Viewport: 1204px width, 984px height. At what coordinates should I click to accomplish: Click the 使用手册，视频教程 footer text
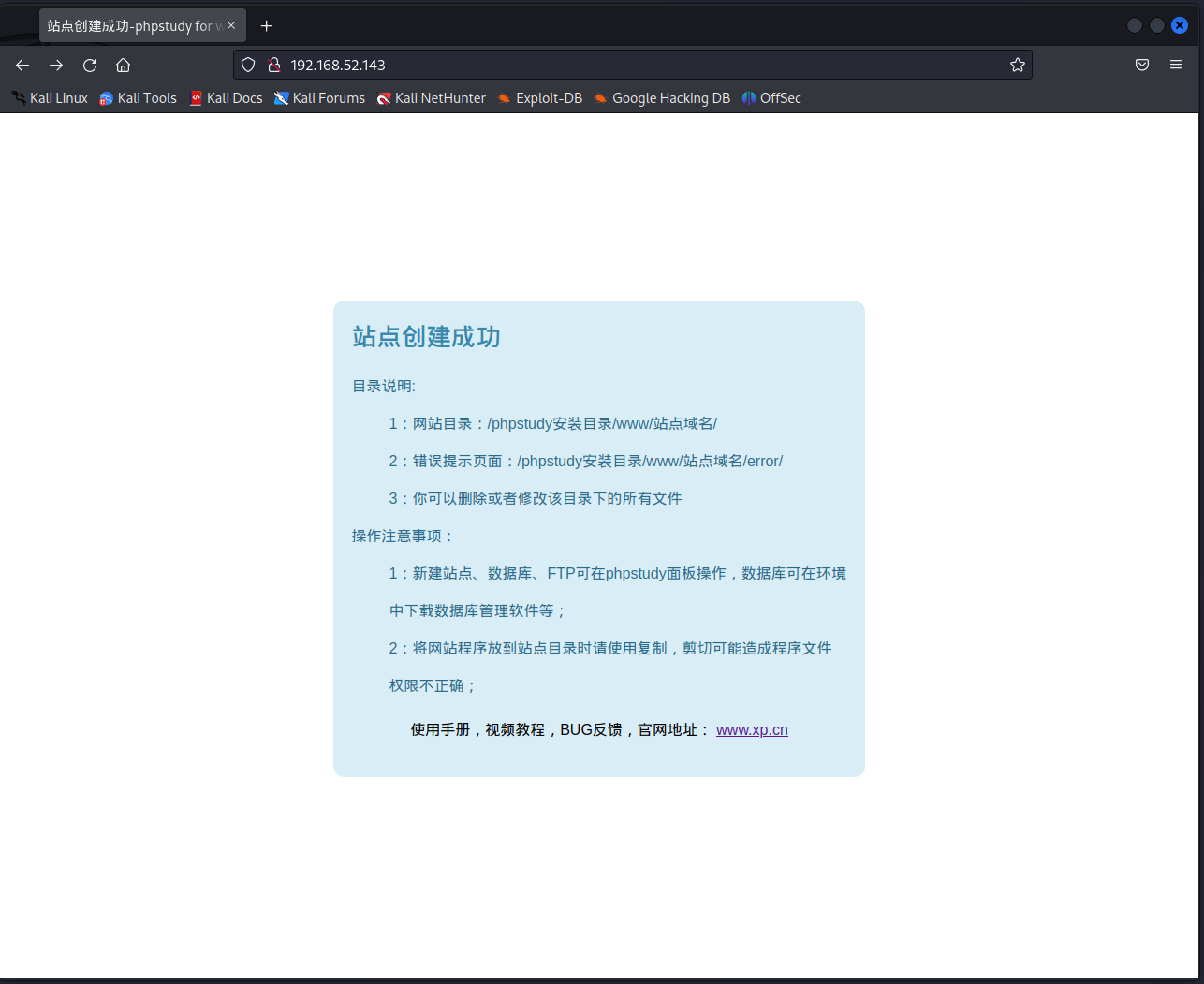tap(561, 730)
